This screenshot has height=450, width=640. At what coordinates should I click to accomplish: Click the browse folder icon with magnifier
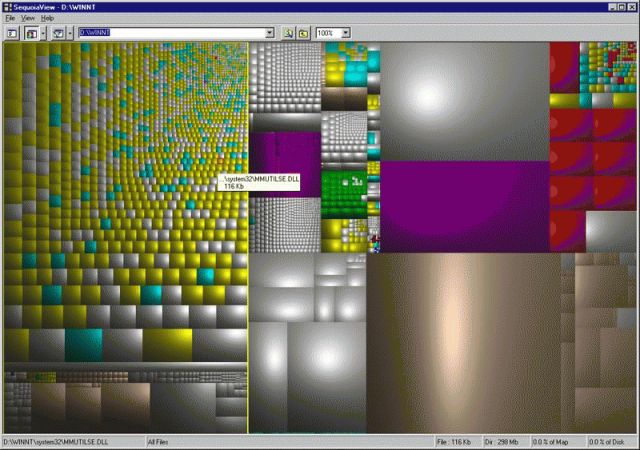(289, 33)
